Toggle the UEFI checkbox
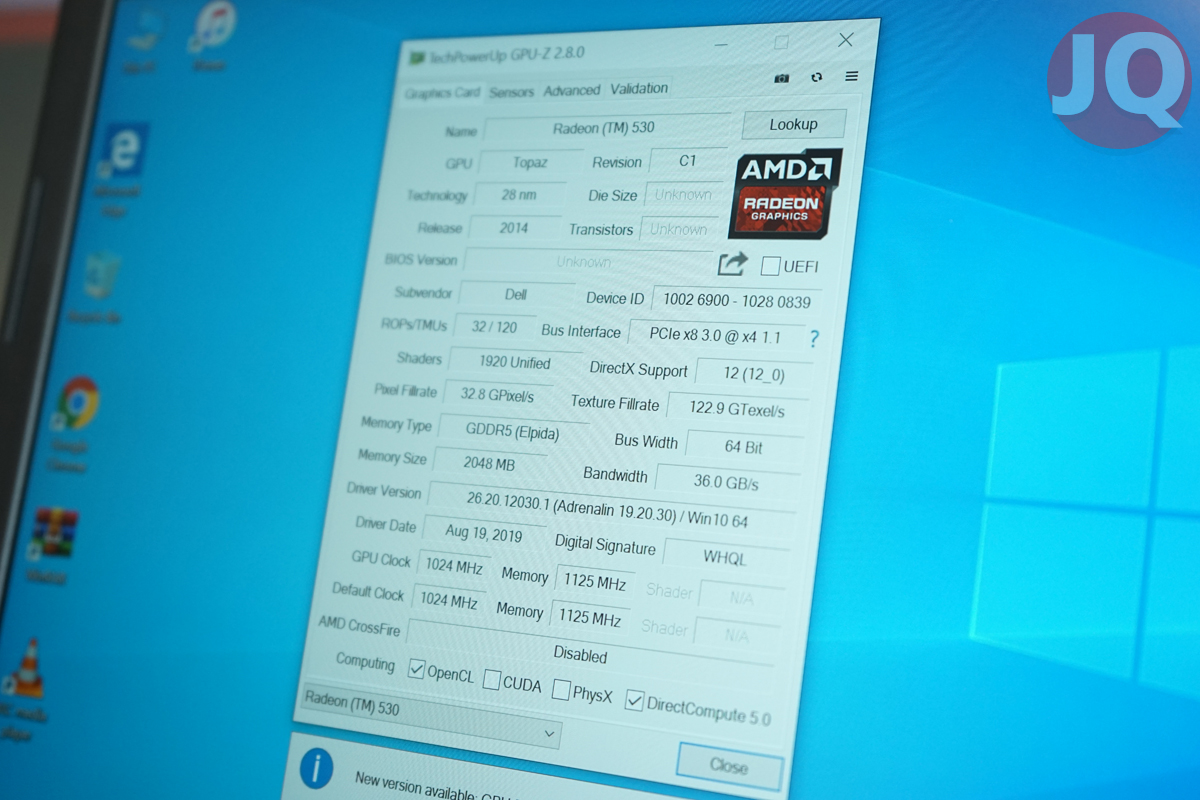1200x800 pixels. click(770, 266)
